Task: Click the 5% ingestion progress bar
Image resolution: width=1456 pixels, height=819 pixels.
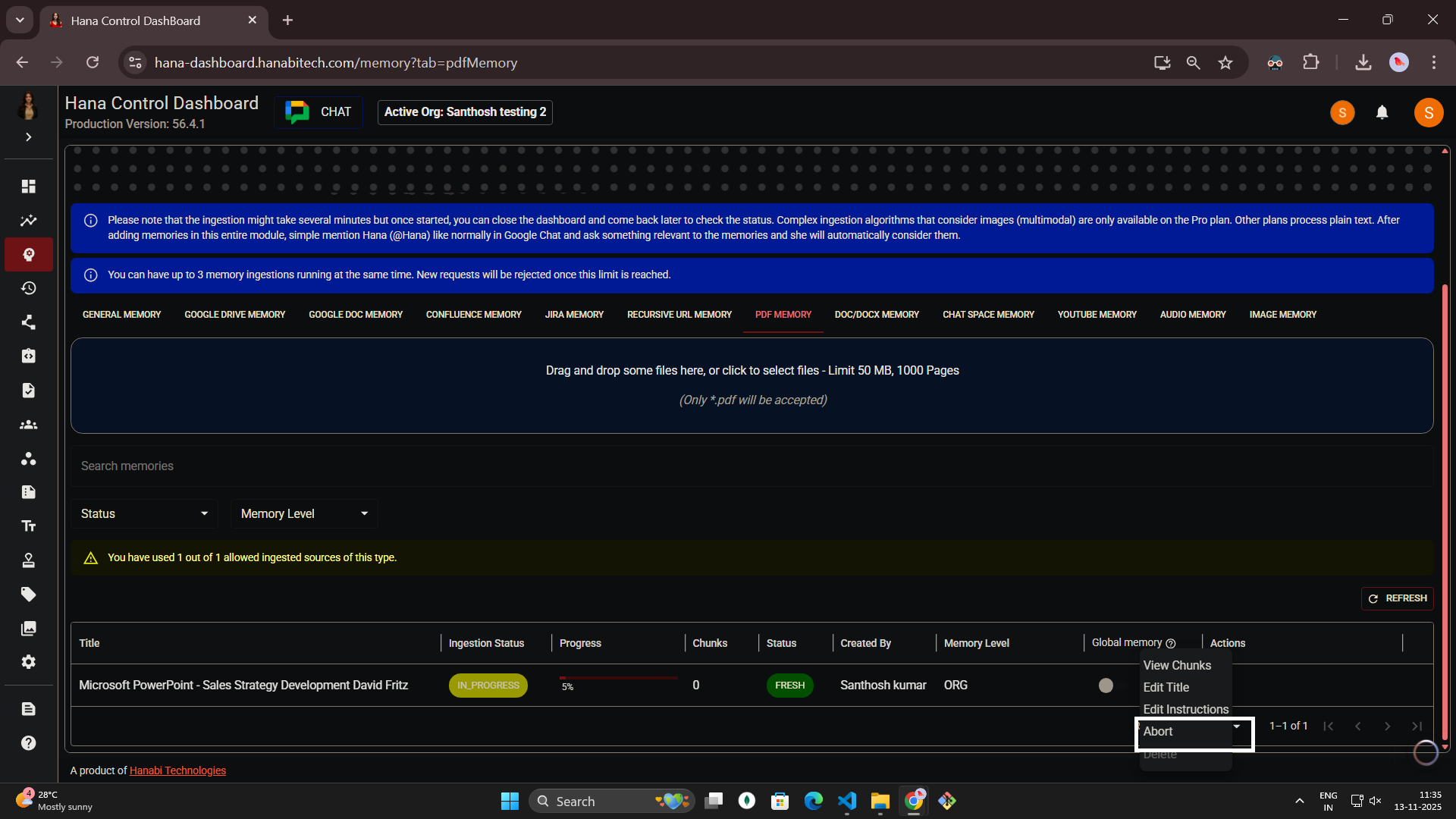Action: [618, 678]
